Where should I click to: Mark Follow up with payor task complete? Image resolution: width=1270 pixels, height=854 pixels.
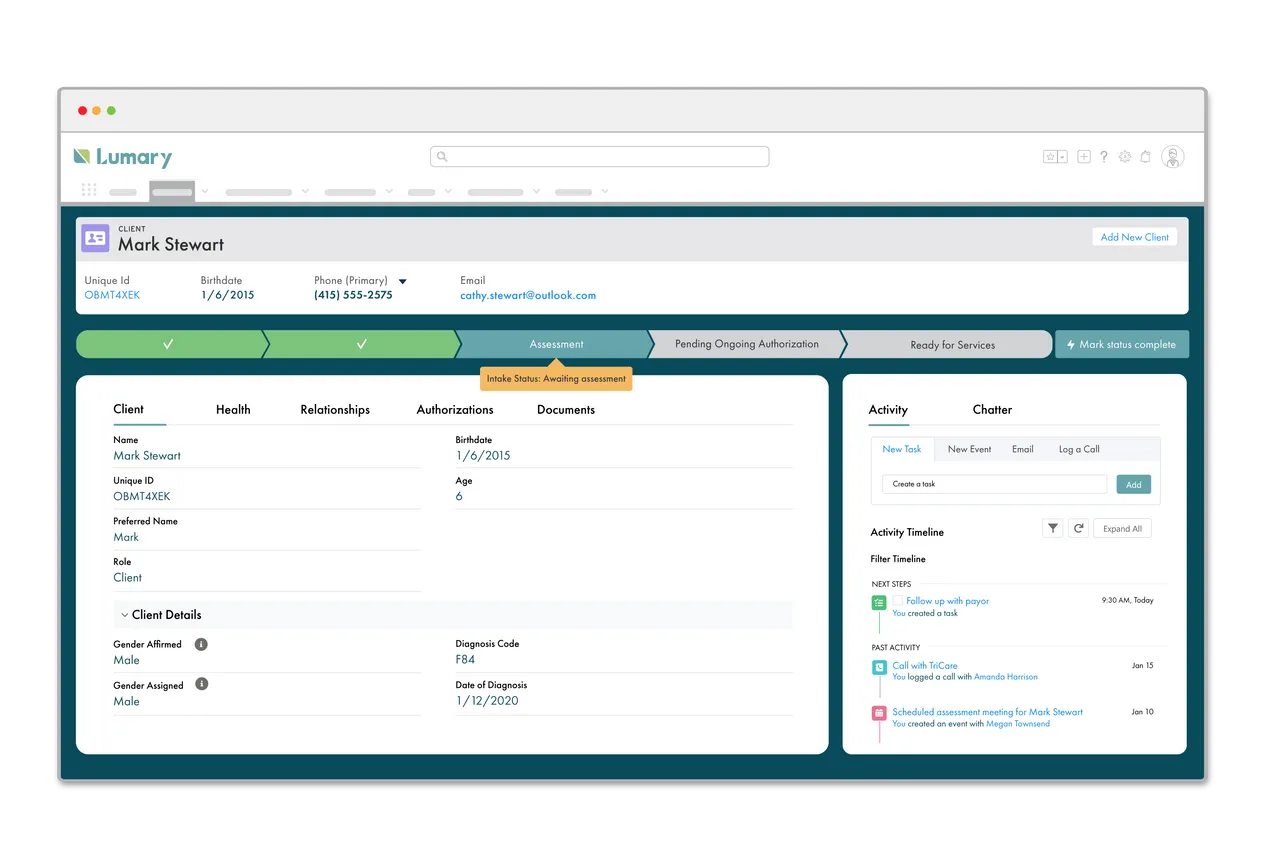click(x=898, y=601)
